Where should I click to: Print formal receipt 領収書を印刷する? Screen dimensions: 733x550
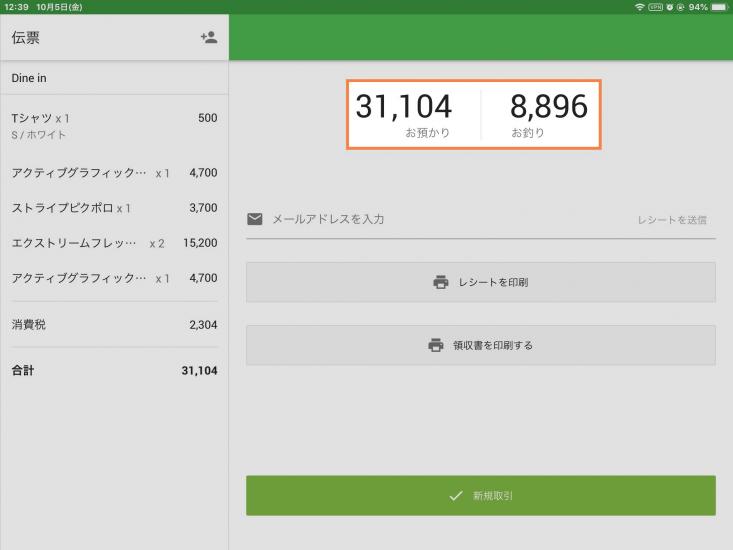481,345
